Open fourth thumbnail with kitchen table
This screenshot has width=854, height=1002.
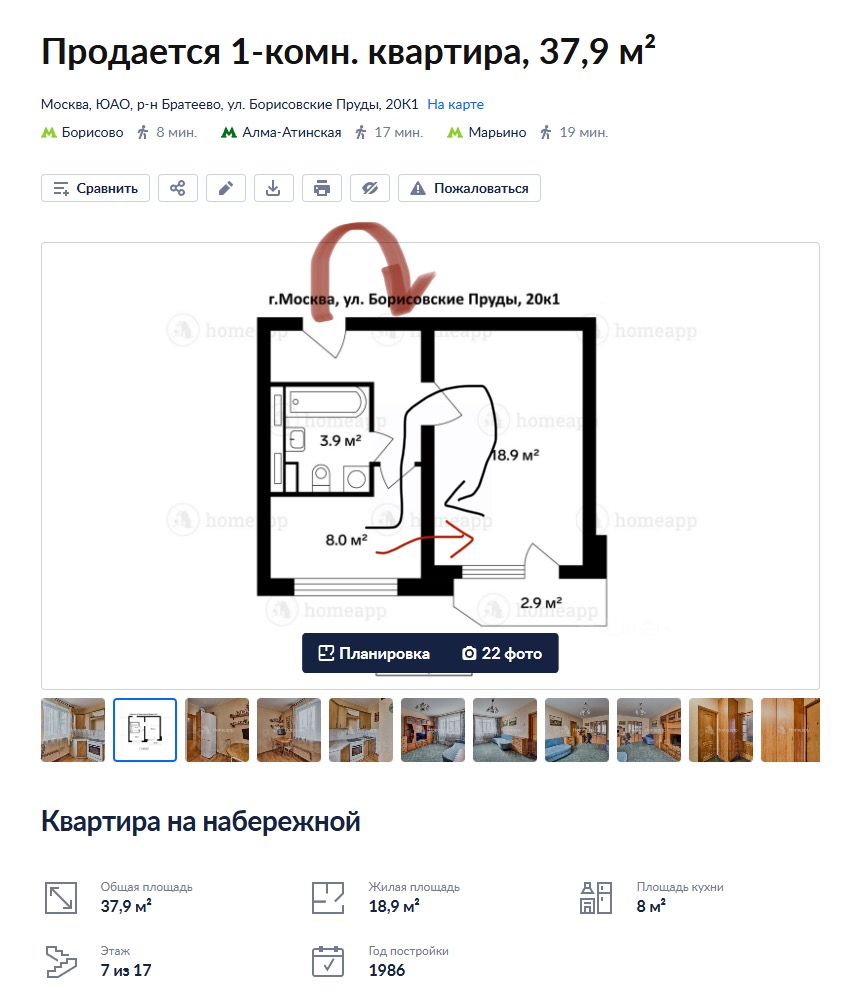click(x=289, y=730)
